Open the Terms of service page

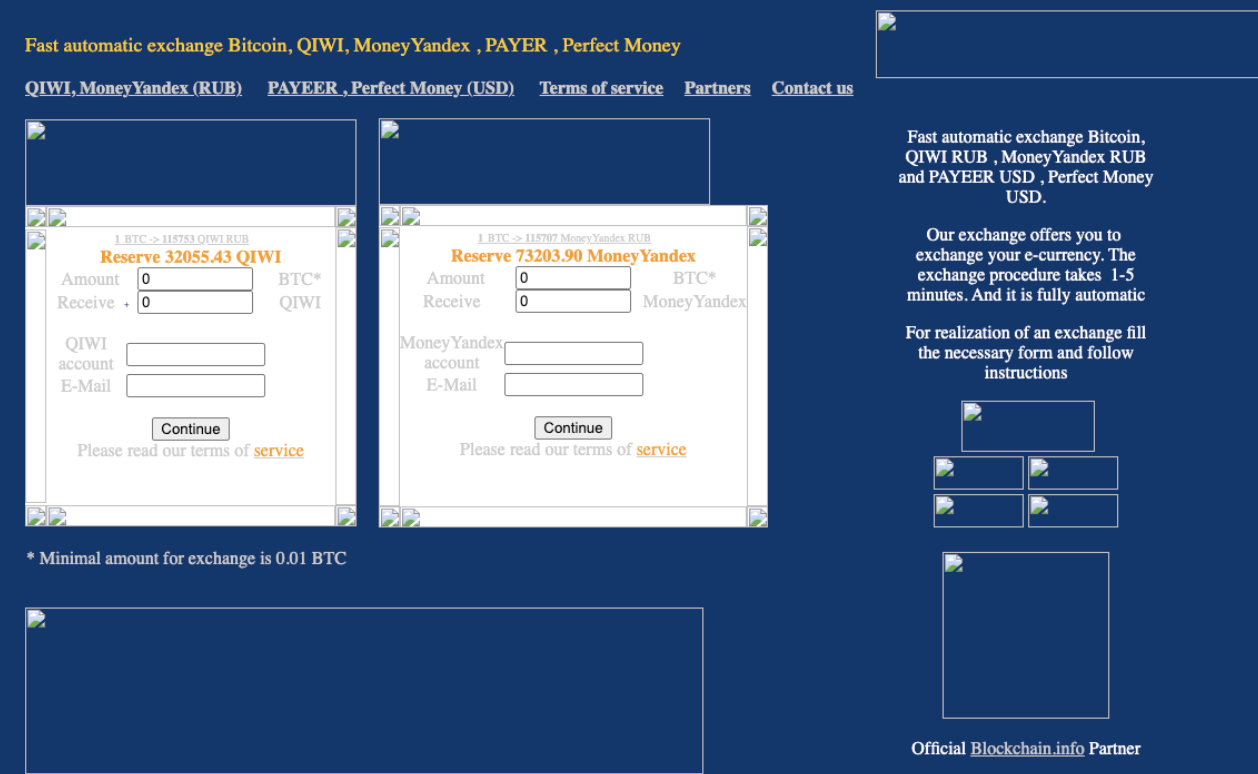point(600,88)
